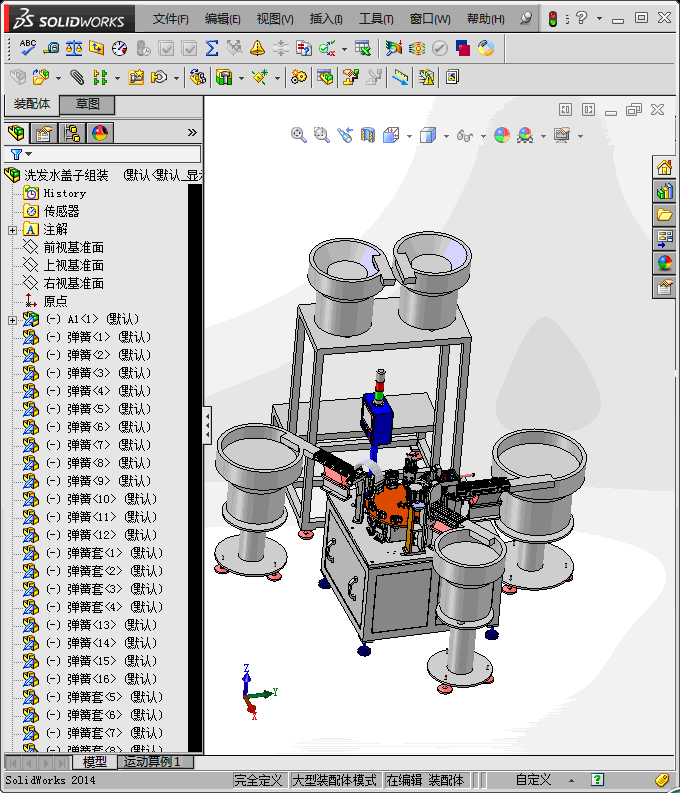
Task: Open the Design Library task pane tab
Action: click(664, 191)
